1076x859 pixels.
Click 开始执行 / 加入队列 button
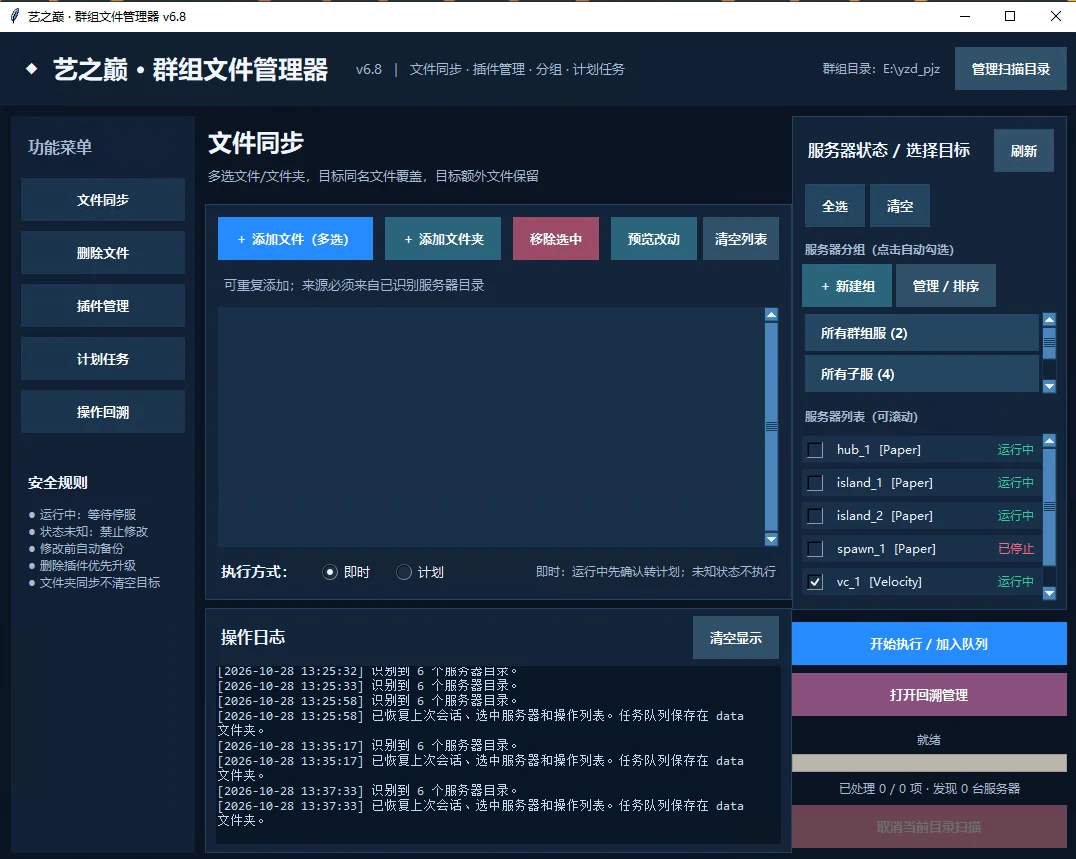[929, 644]
